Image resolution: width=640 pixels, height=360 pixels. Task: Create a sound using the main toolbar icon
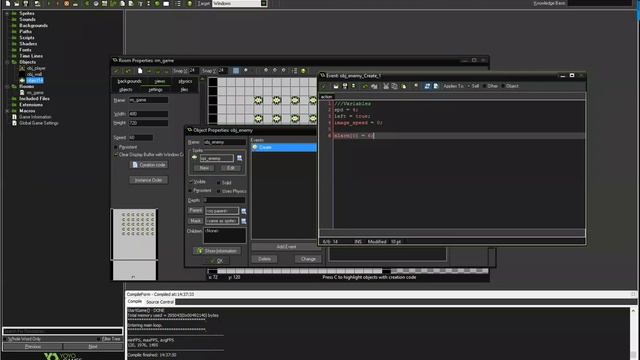pyautogui.click(x=96, y=4)
